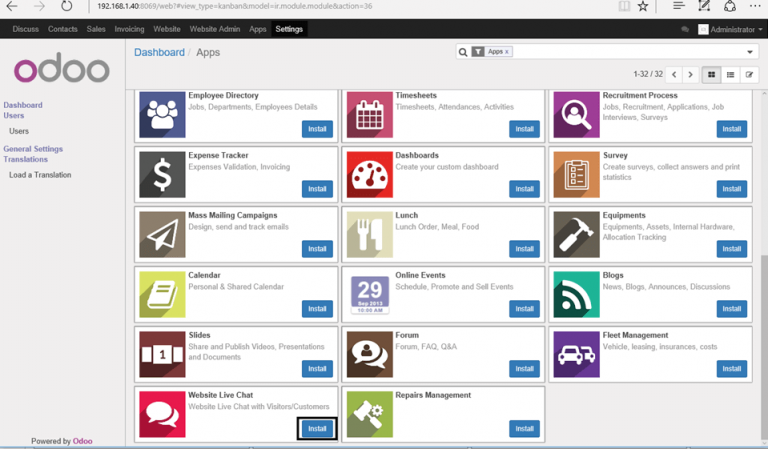Favorite this page with the star icon
Viewport: 768px width, 449px height.
[x=643, y=7]
